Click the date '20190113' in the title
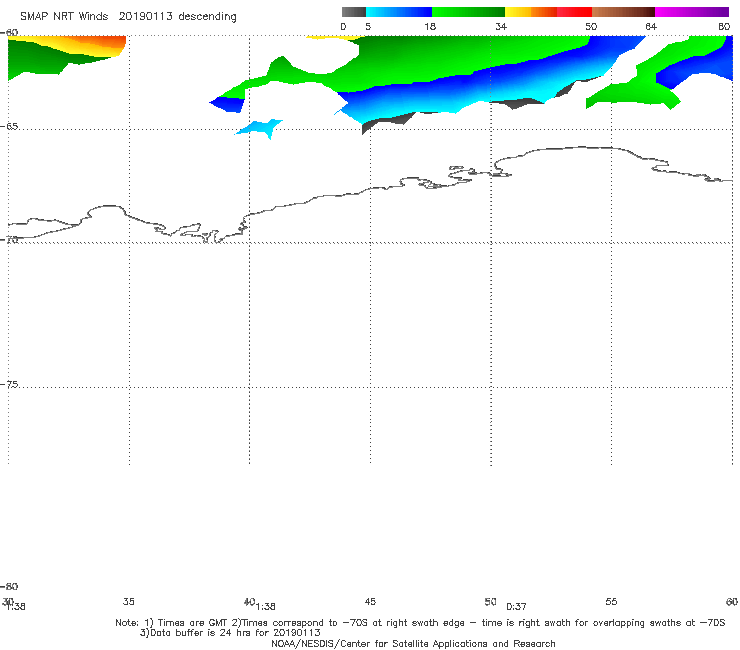The width and height of the screenshot is (740, 650). [x=145, y=16]
